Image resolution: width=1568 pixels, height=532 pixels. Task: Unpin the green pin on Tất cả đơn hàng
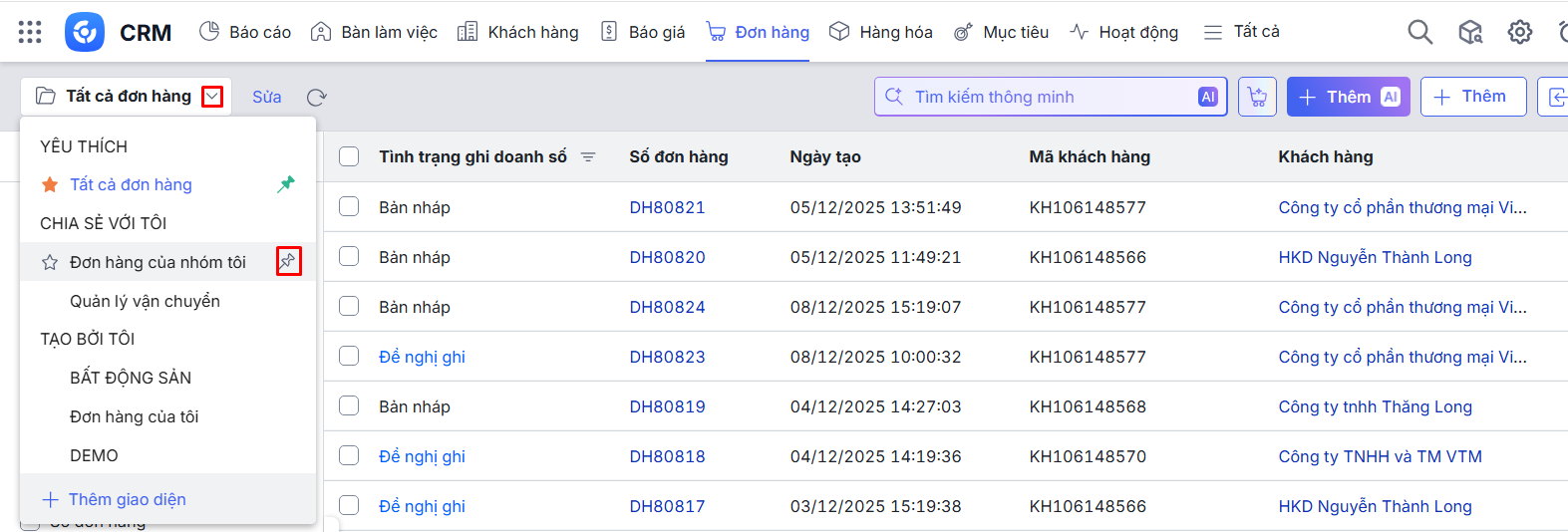click(x=286, y=184)
